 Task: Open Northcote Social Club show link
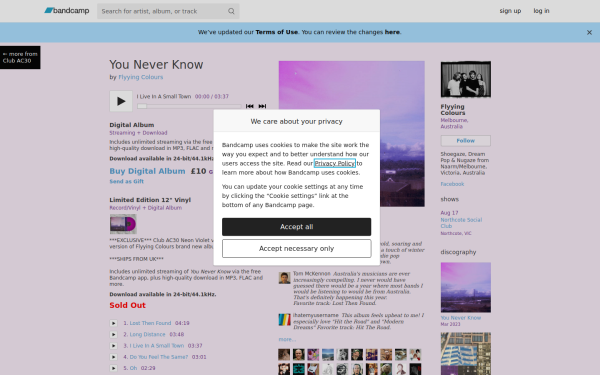click(x=461, y=223)
